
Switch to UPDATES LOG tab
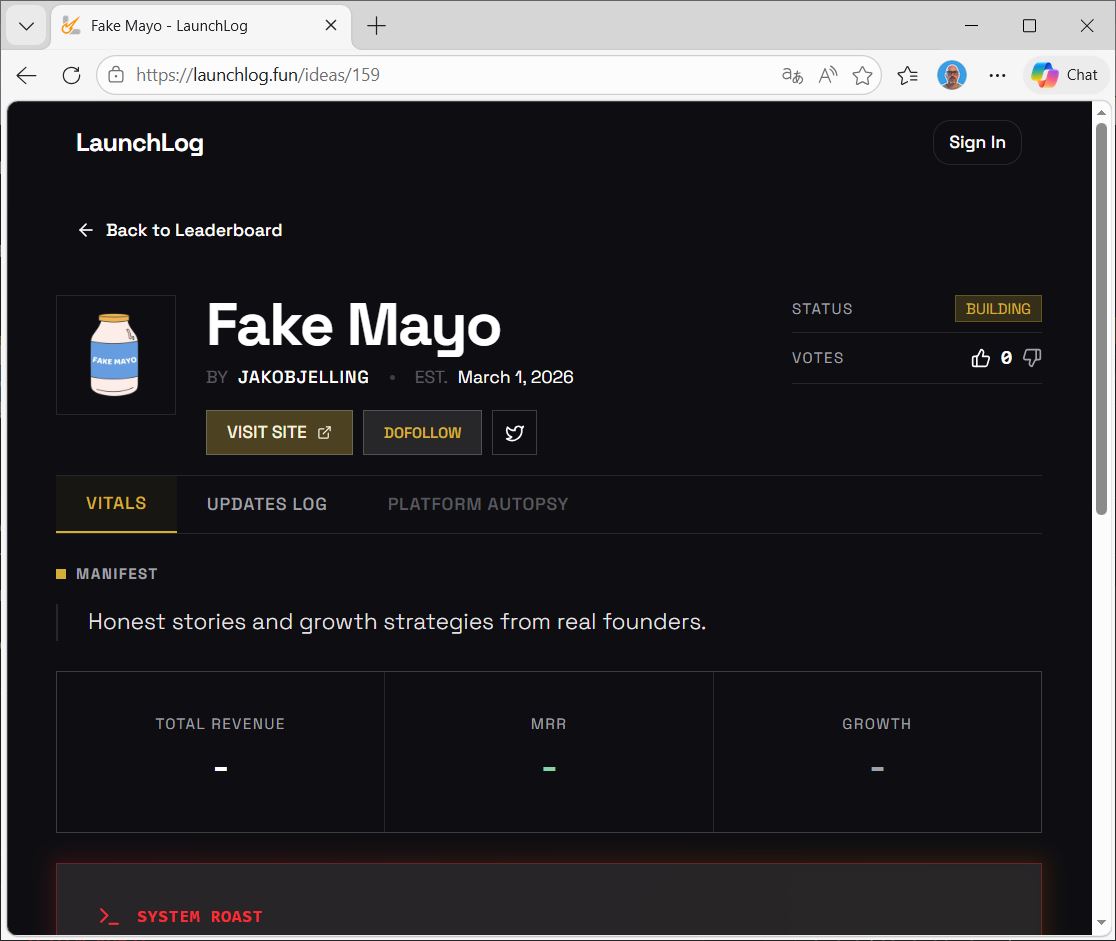pyautogui.click(x=267, y=504)
